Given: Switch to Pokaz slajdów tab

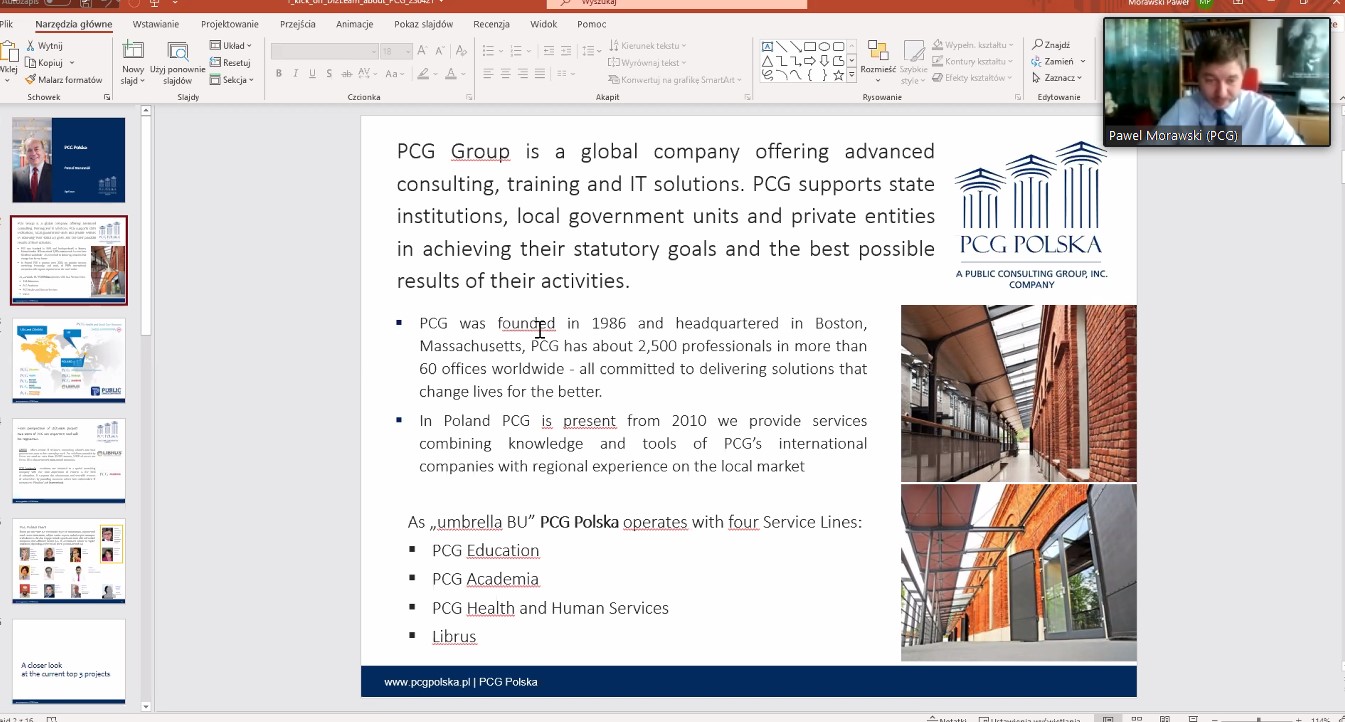Looking at the screenshot, I should coord(424,24).
